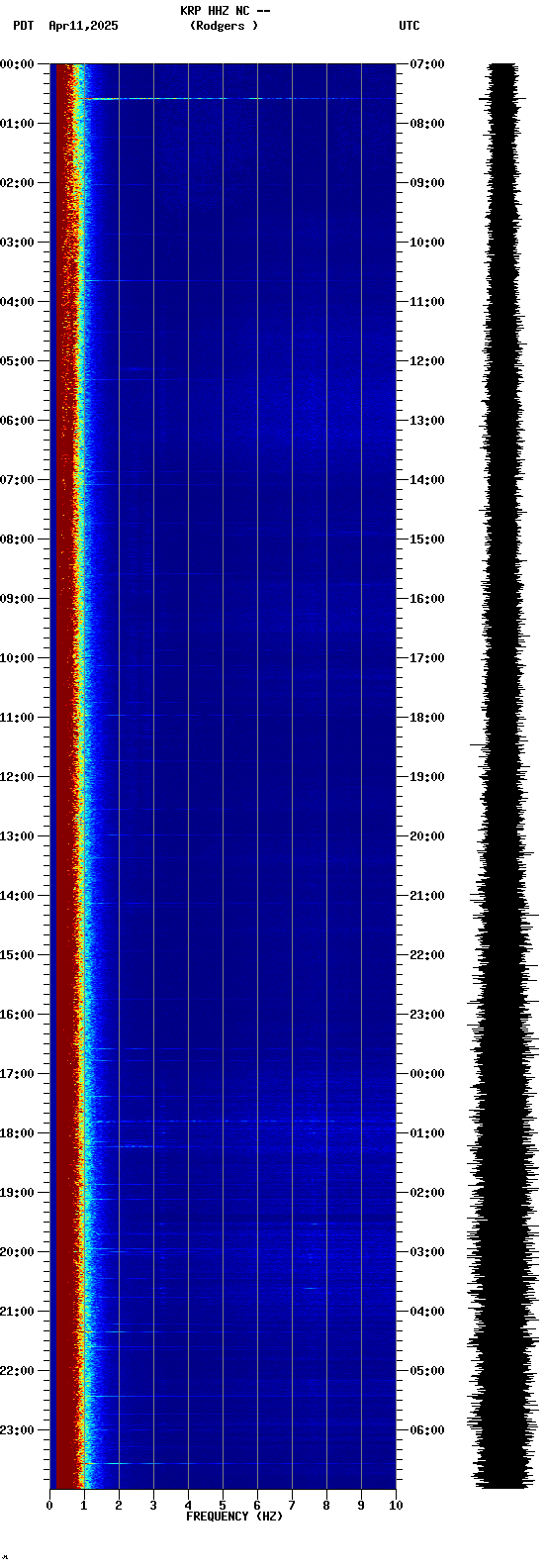Image resolution: width=546 pixels, height=1568 pixels.
Task: Click the '15:00' UTC time label
Action: coord(427,539)
